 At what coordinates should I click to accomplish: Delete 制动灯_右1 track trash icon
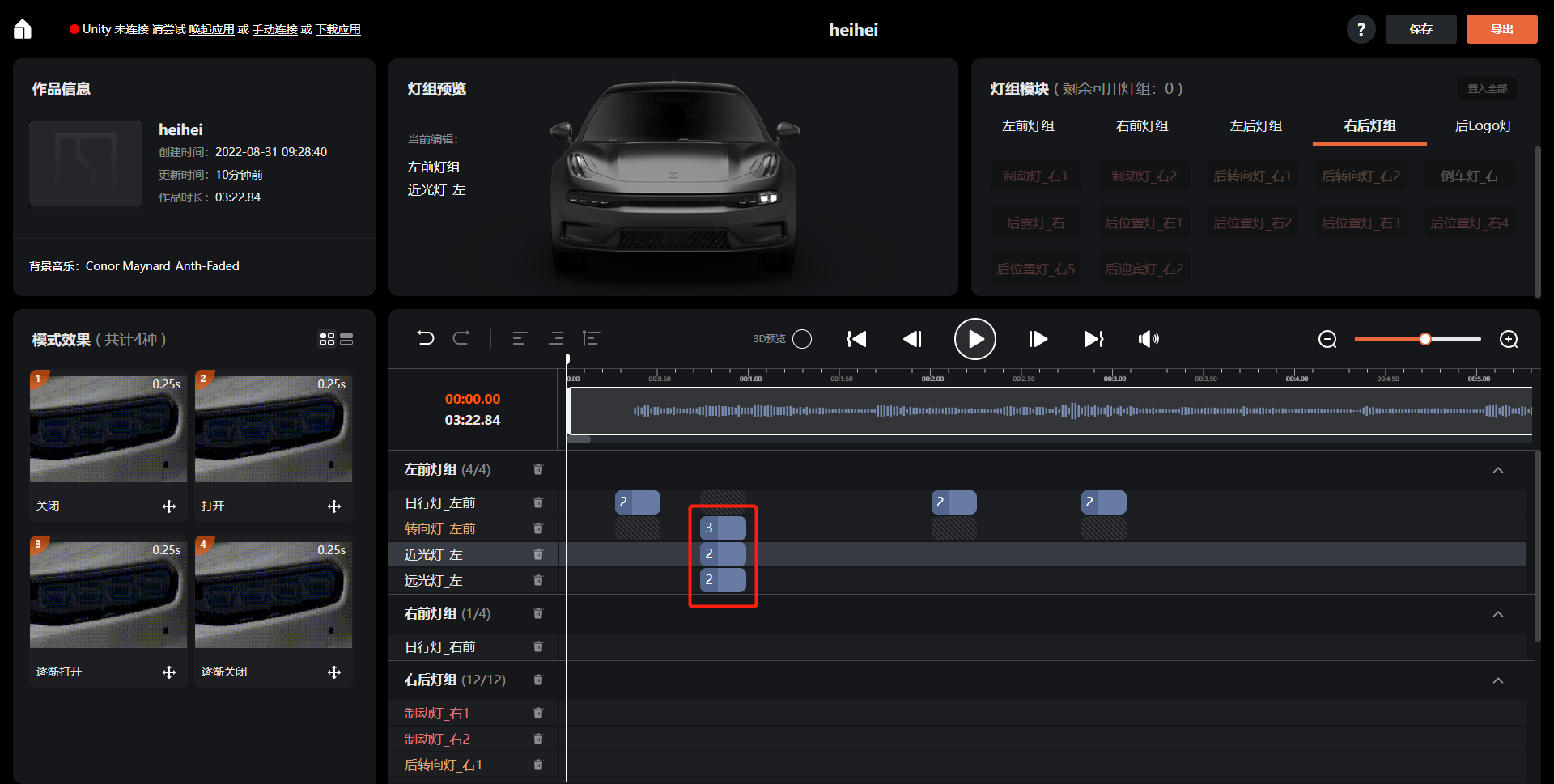538,713
